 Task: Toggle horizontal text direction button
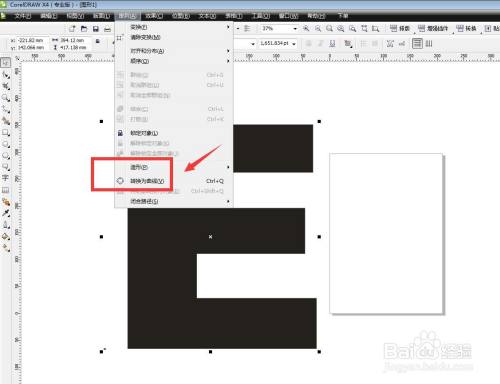point(417,43)
